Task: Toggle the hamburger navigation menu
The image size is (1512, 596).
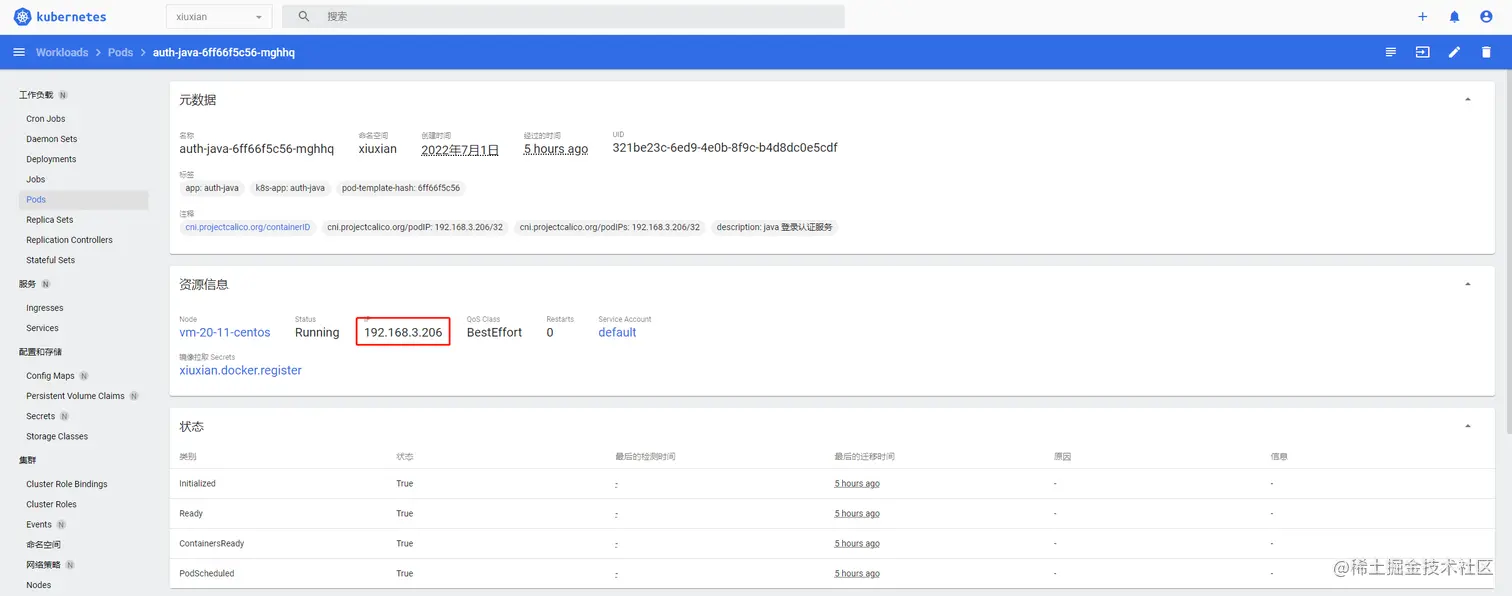Action: click(x=19, y=52)
